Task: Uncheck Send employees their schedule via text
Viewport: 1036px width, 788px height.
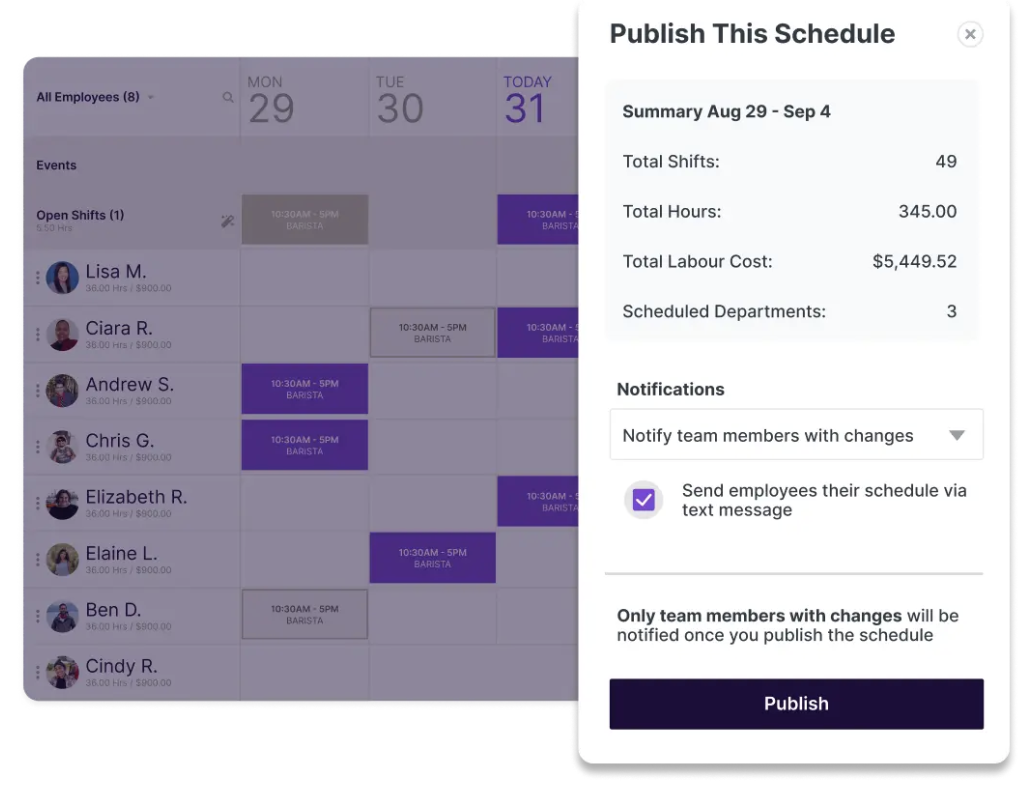Action: pyautogui.click(x=644, y=500)
